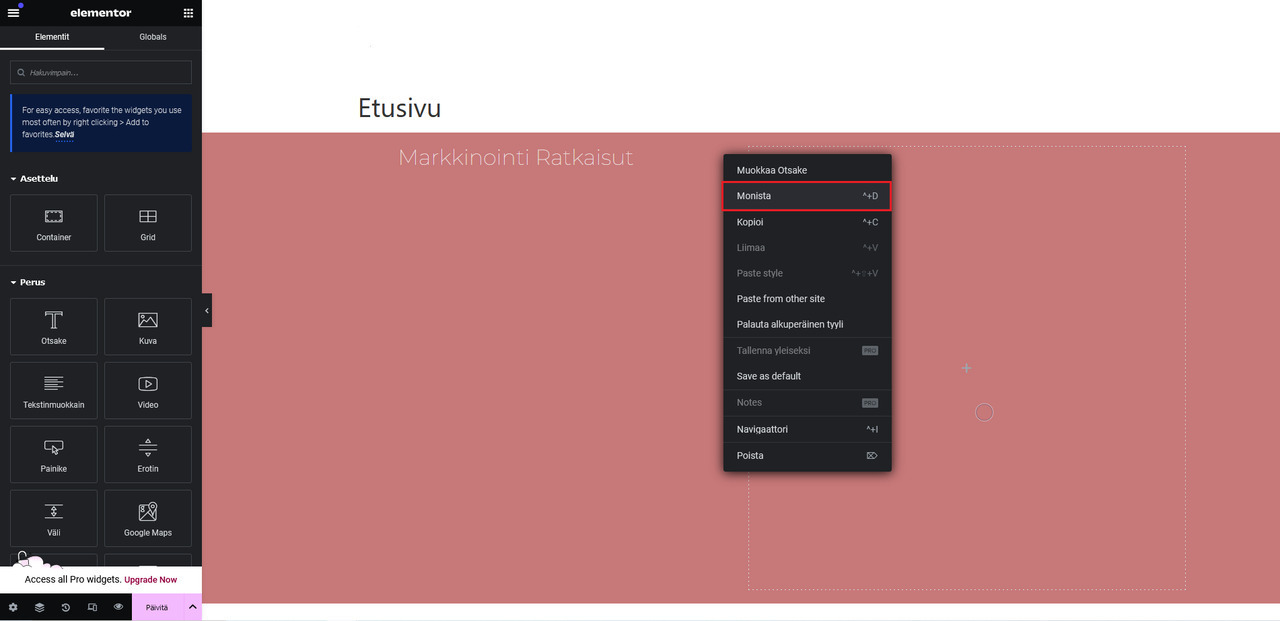The image size is (1280, 621).
Task: Open revision history clock icon
Action: pos(65,607)
